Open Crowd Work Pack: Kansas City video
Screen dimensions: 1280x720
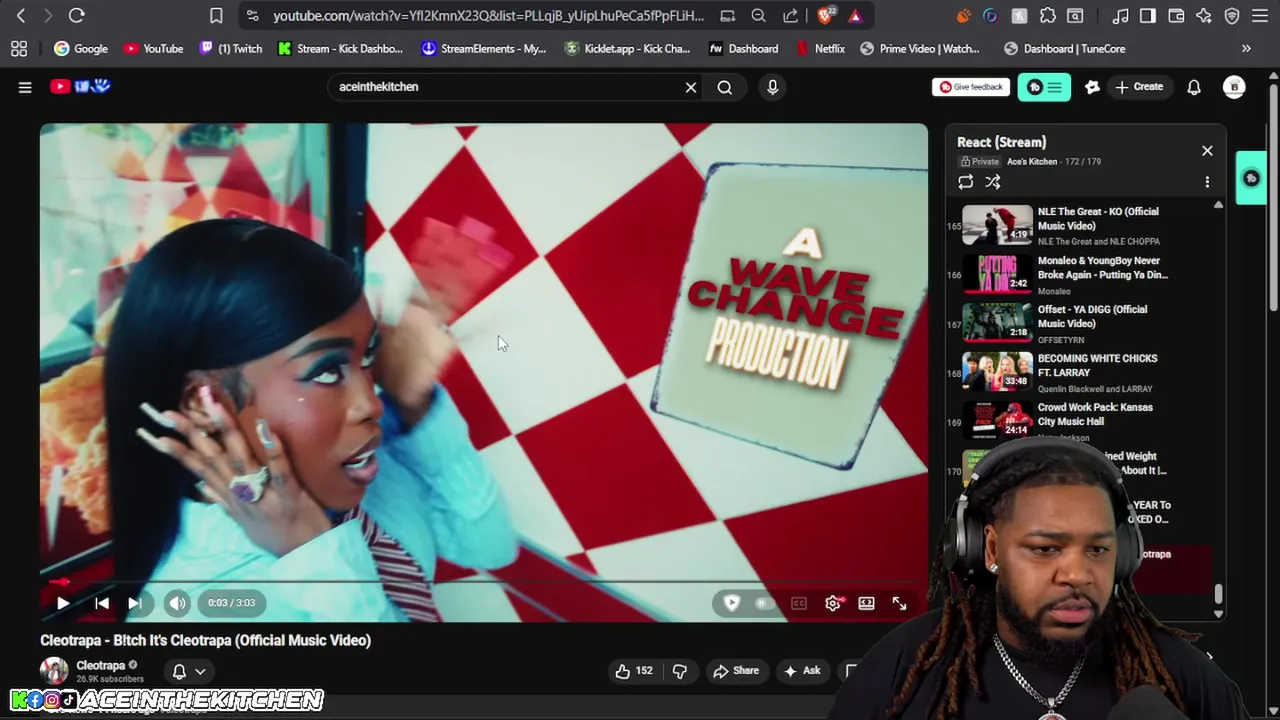[x=1085, y=420]
